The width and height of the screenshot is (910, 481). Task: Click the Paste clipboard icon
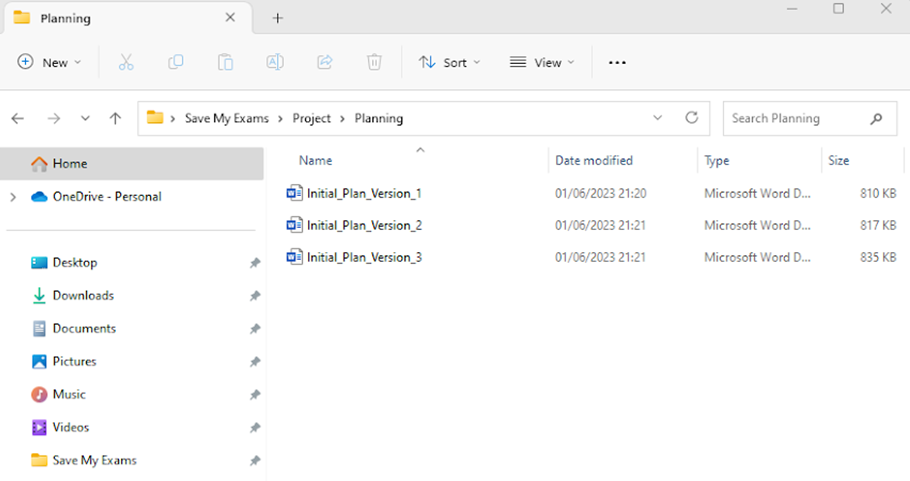226,62
